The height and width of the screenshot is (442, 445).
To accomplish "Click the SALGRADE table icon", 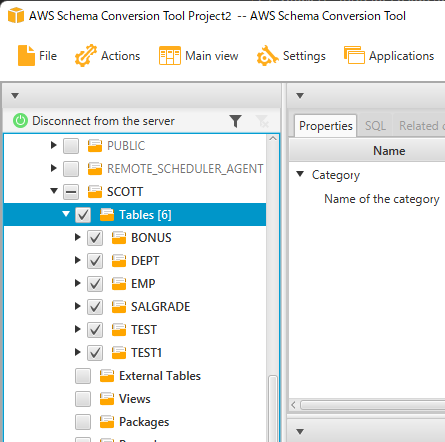I will pos(119,307).
